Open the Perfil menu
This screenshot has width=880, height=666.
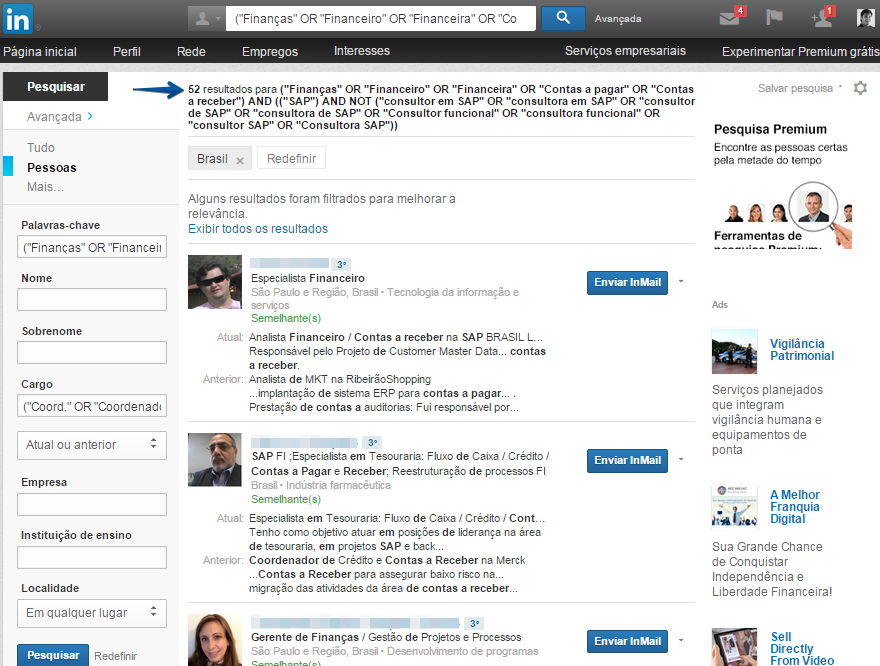127,52
